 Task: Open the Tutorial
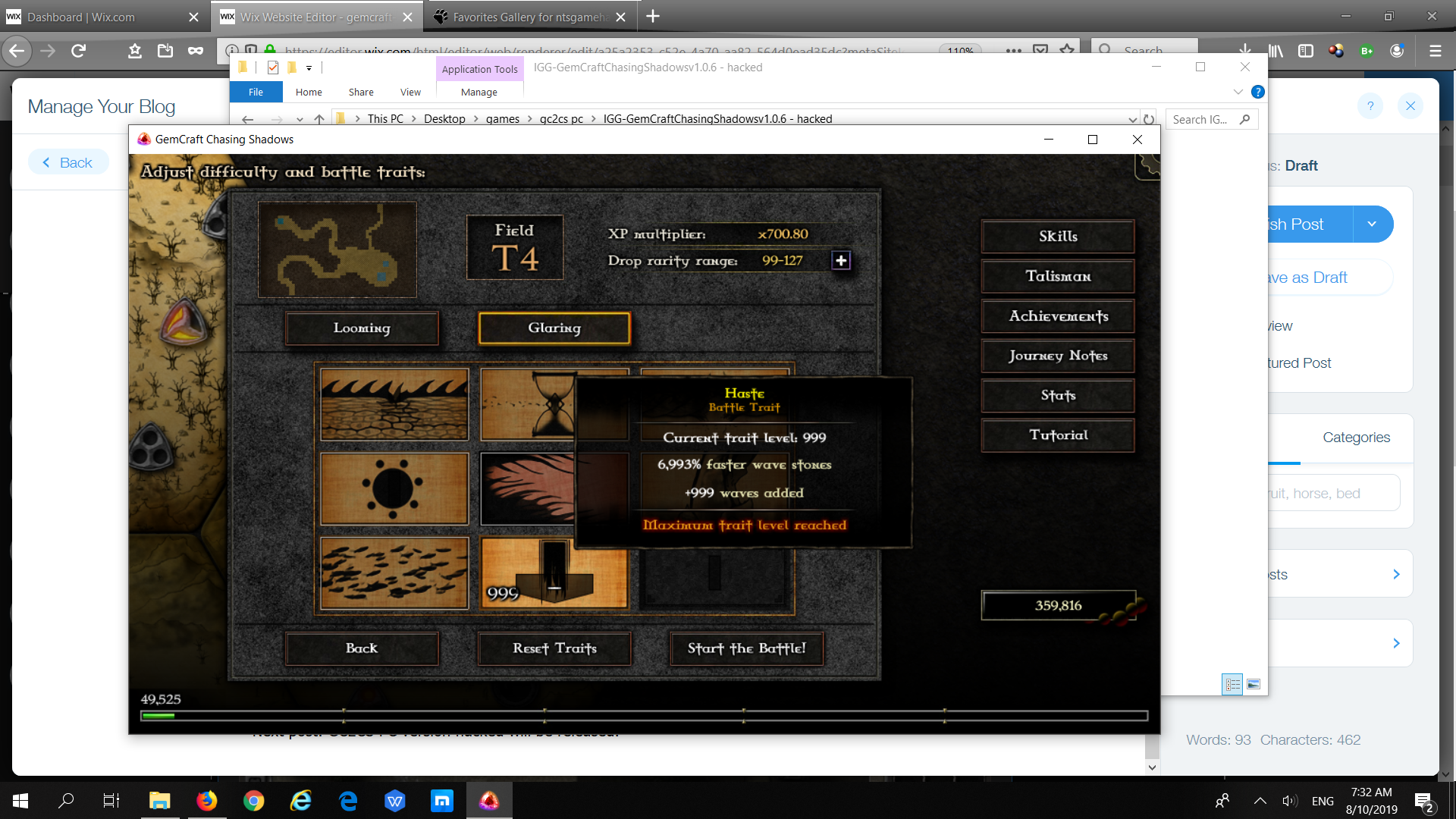click(x=1058, y=435)
